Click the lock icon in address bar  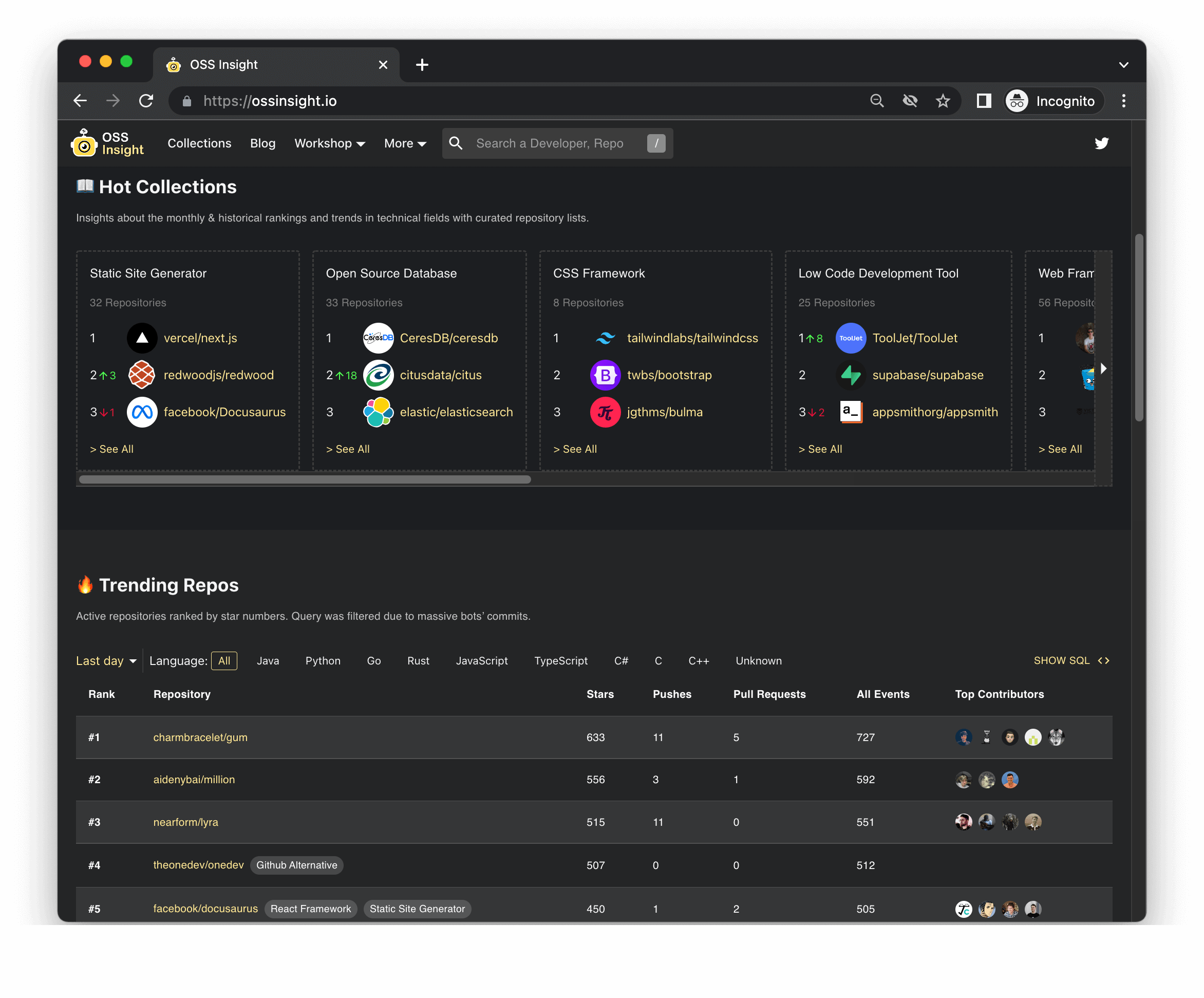(187, 101)
